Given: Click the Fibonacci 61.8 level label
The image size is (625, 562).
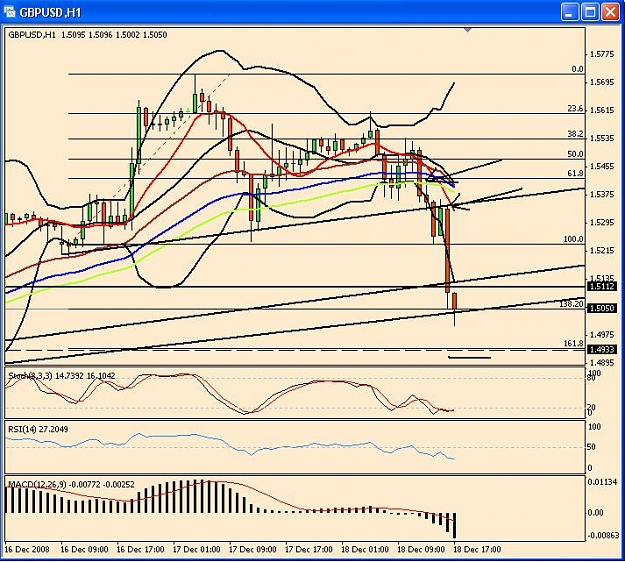Looking at the screenshot, I should point(575,173).
